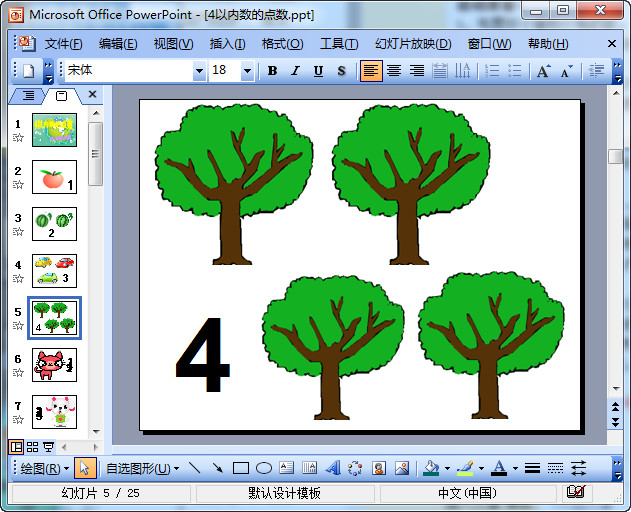Image resolution: width=631 pixels, height=512 pixels.
Task: Click animation star icon under slide 5
Action: tap(18, 326)
